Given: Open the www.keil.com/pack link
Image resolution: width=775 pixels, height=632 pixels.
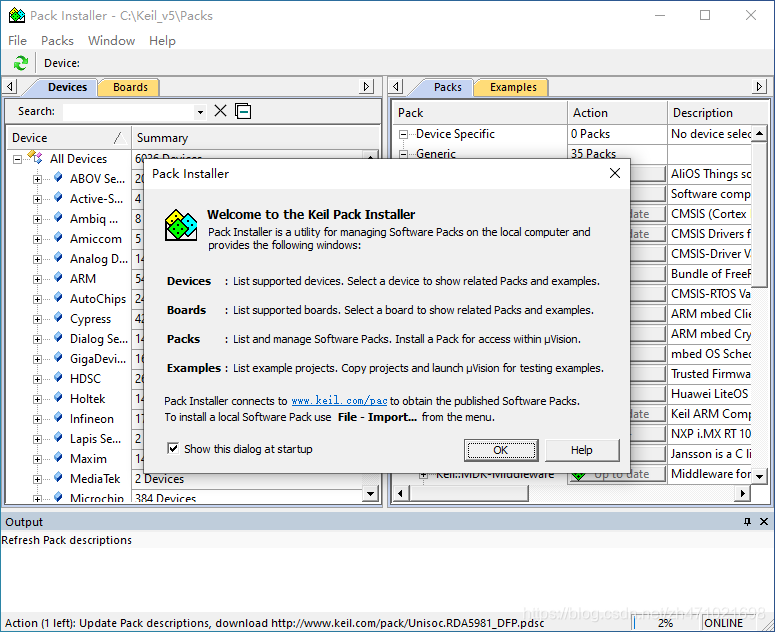Looking at the screenshot, I should point(339,401).
